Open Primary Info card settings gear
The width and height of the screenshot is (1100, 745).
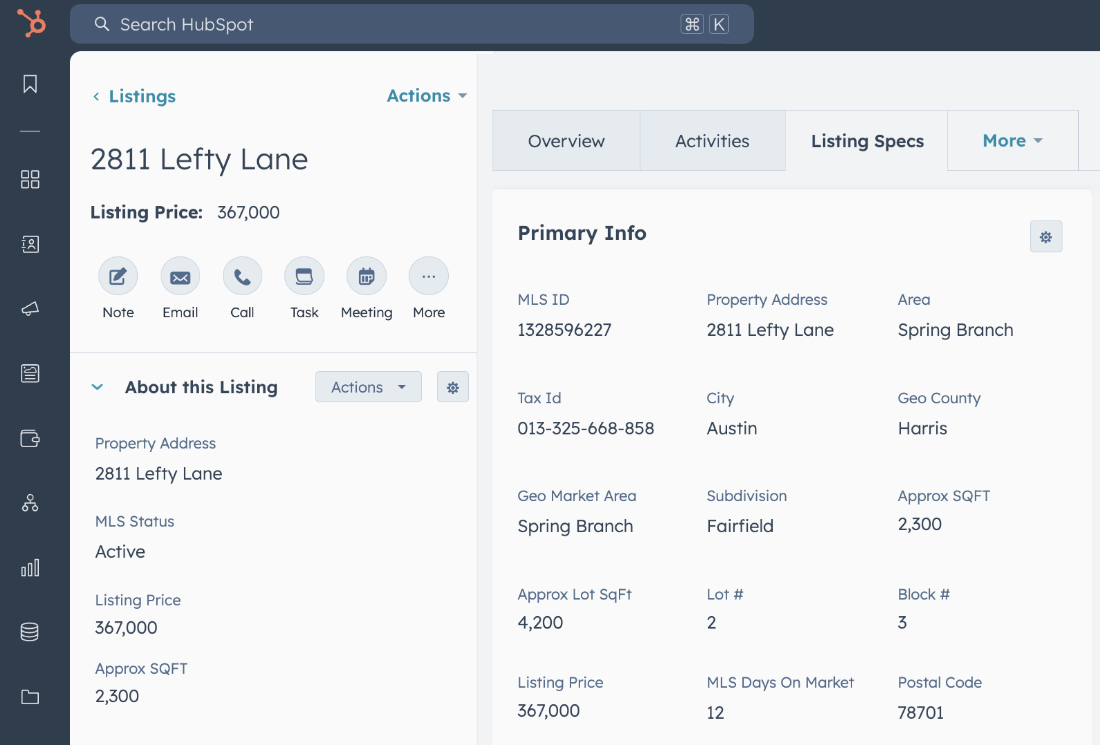click(x=1046, y=237)
